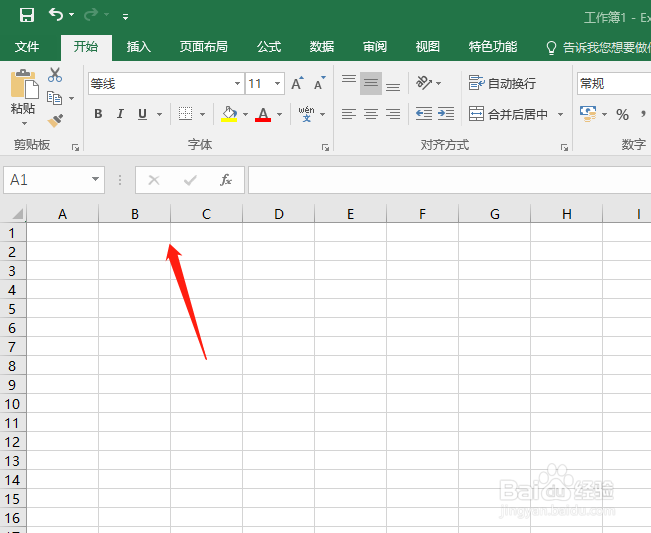Select Center horizontal align icon
This screenshot has height=533, width=651.
[x=371, y=114]
